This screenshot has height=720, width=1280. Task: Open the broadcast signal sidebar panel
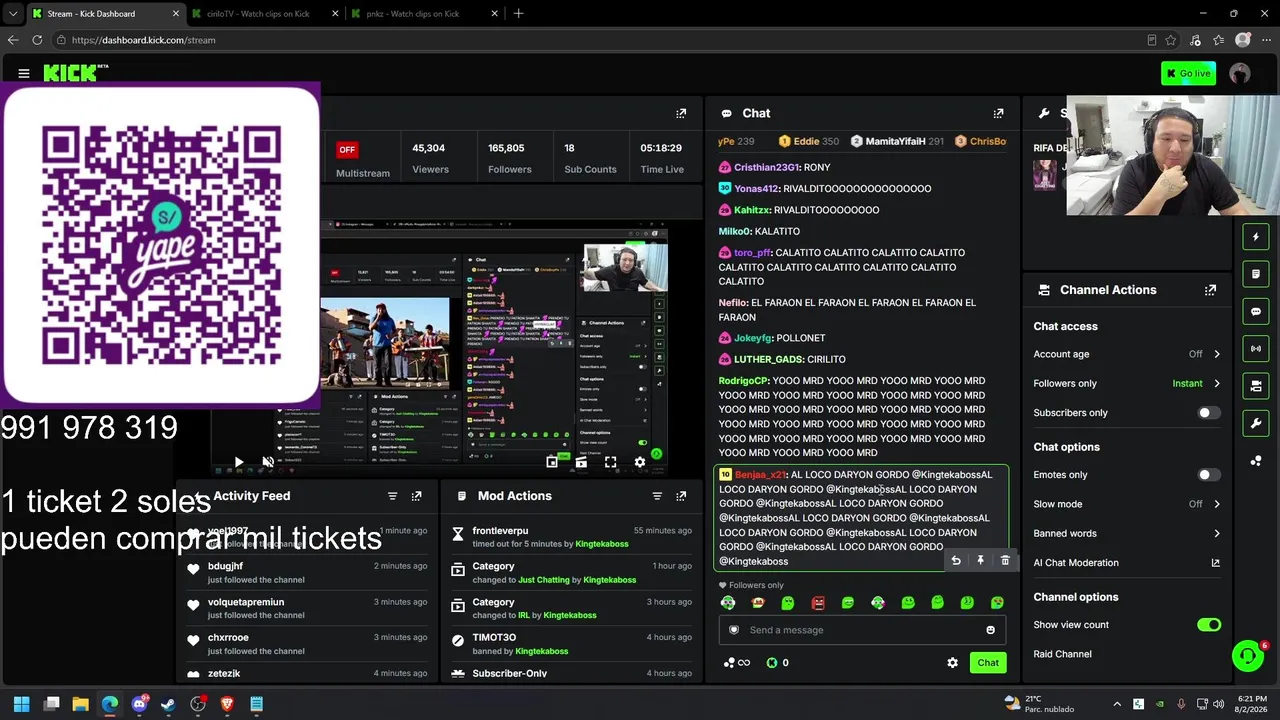[1256, 349]
